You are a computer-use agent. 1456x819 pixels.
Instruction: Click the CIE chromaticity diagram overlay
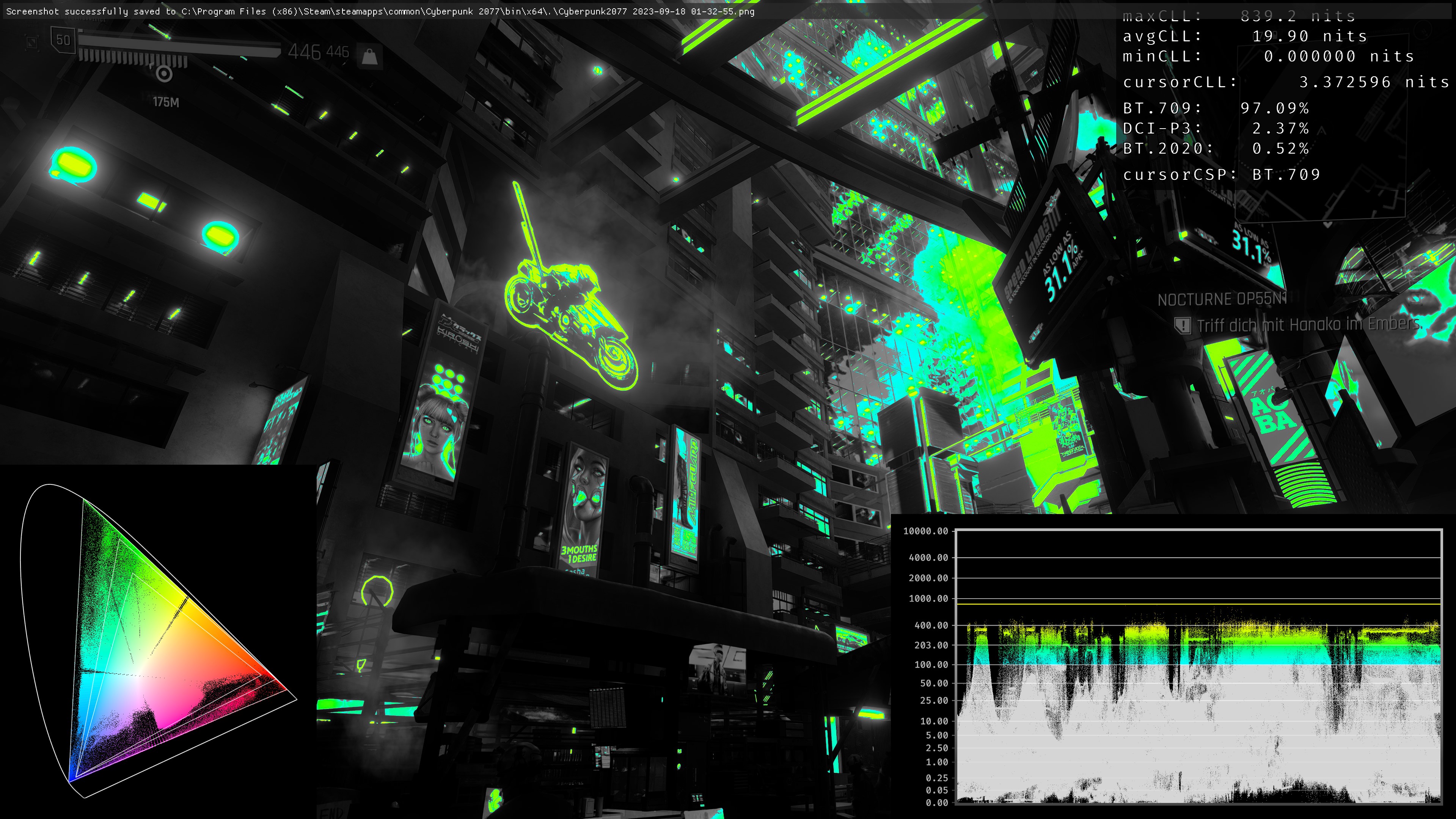coord(158,641)
